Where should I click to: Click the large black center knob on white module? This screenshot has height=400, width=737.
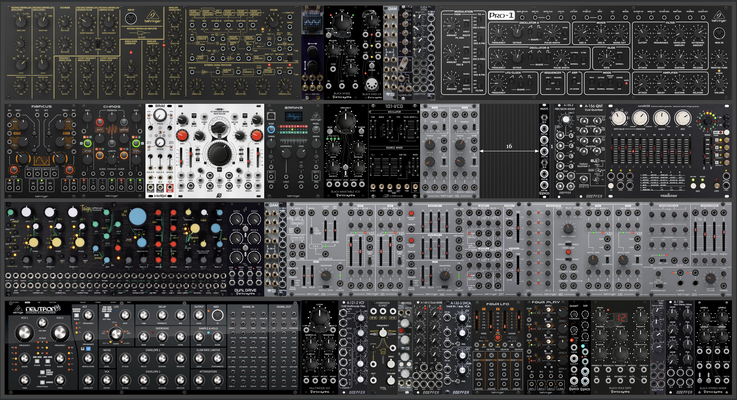(220, 153)
